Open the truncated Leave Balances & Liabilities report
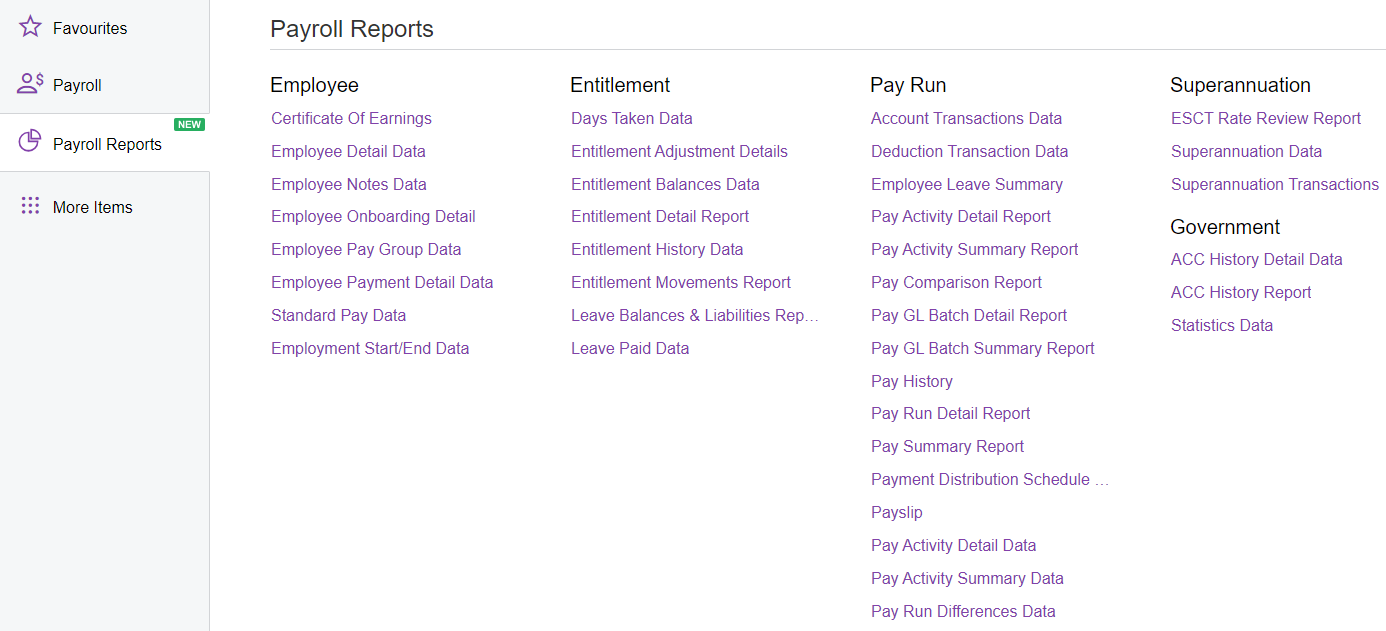This screenshot has height=631, width=1386. click(x=694, y=315)
